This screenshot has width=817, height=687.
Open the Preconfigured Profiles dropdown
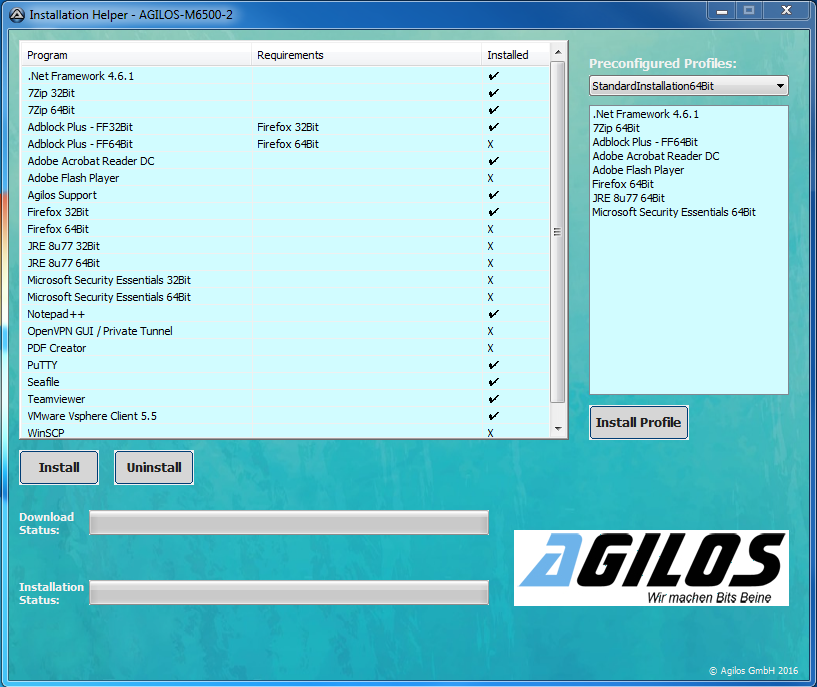tap(688, 86)
